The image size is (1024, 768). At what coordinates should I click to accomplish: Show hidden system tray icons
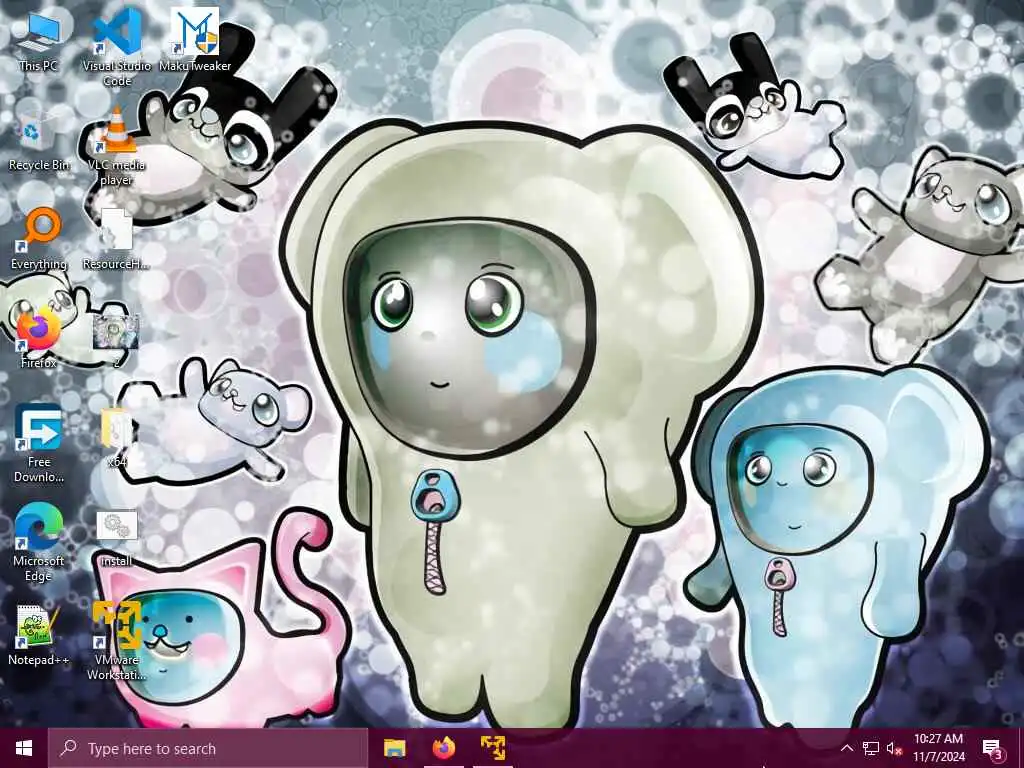[x=846, y=748]
